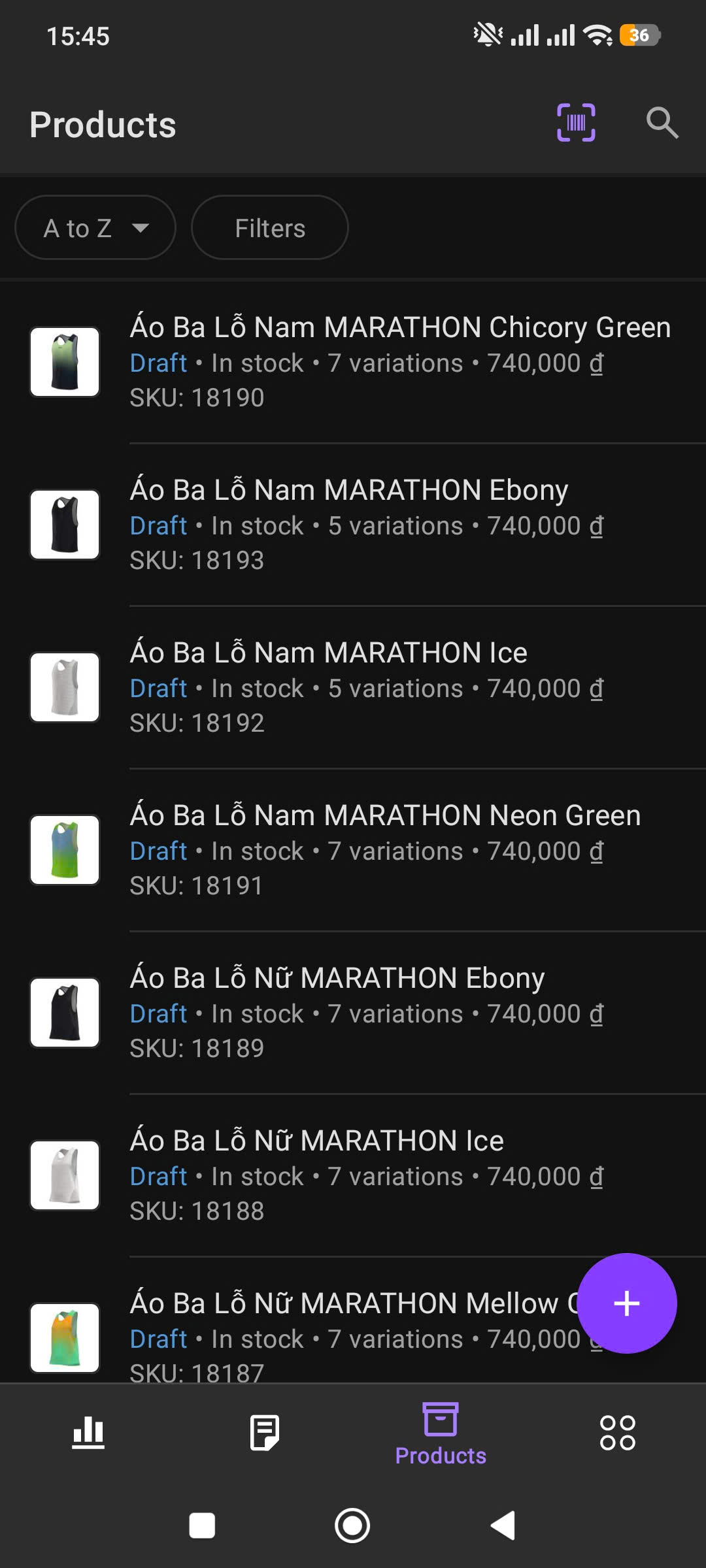Open the Filters button
Image resolution: width=706 pixels, height=1568 pixels.
270,228
